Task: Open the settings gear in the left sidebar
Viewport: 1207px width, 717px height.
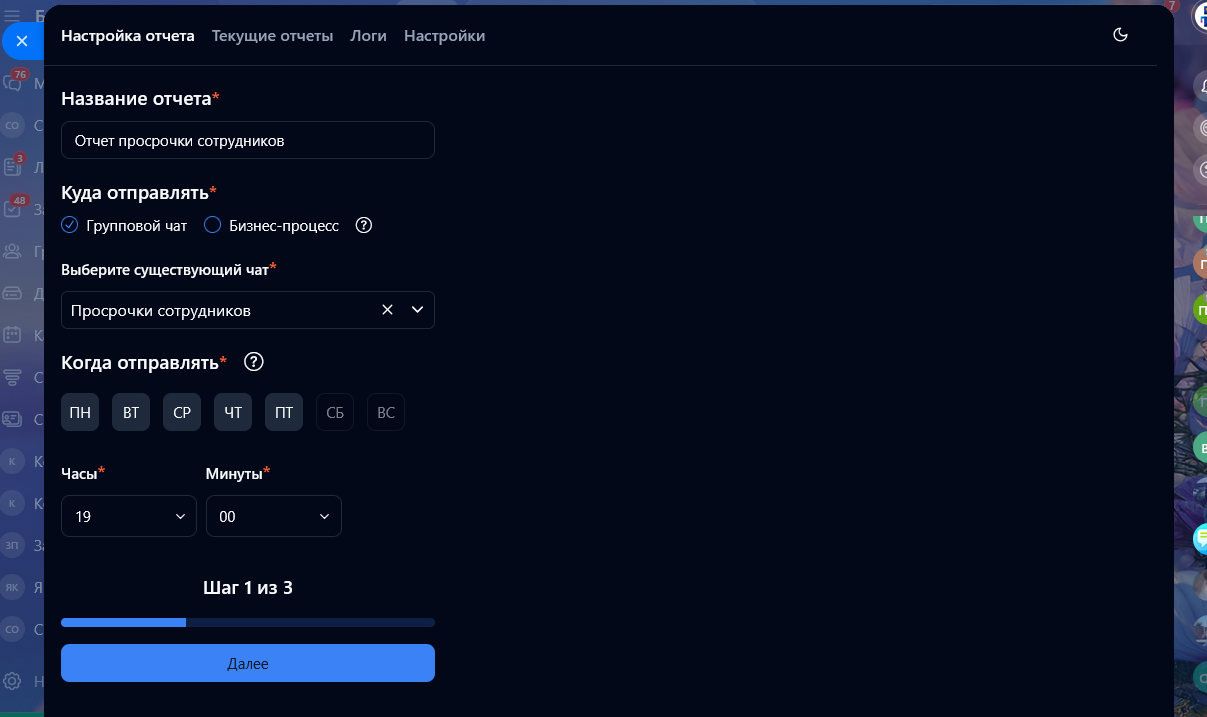Action: 12,681
